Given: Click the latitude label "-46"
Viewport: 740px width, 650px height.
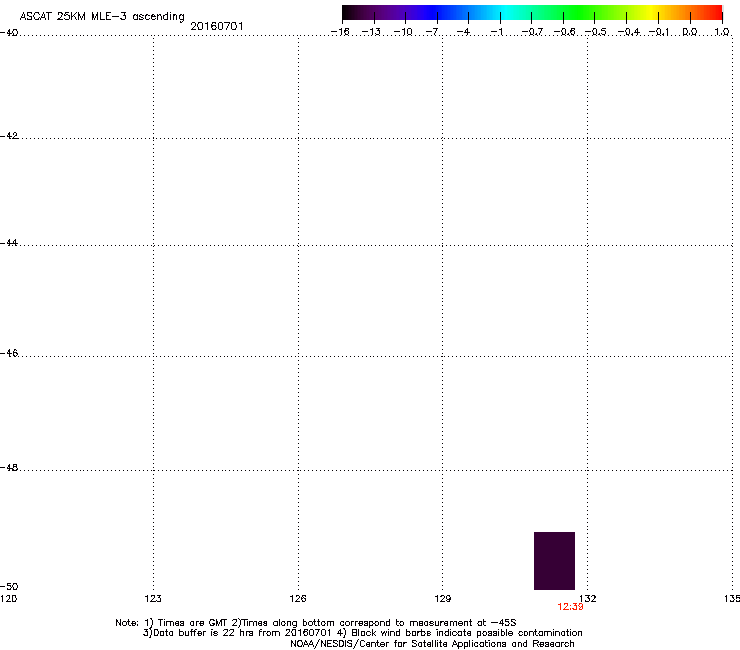Looking at the screenshot, I should [x=9, y=353].
